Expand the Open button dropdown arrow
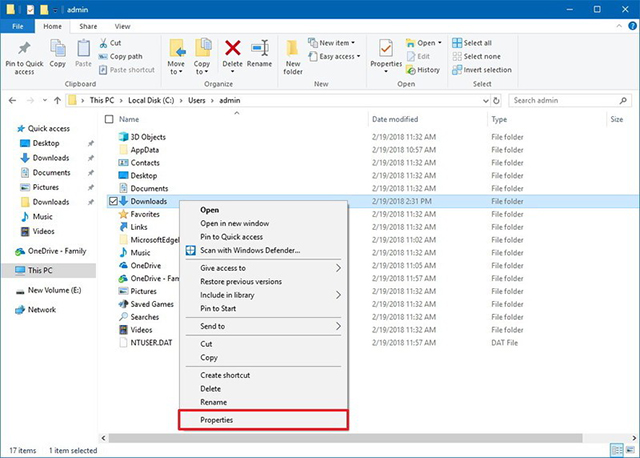This screenshot has height=458, width=640. click(x=440, y=43)
